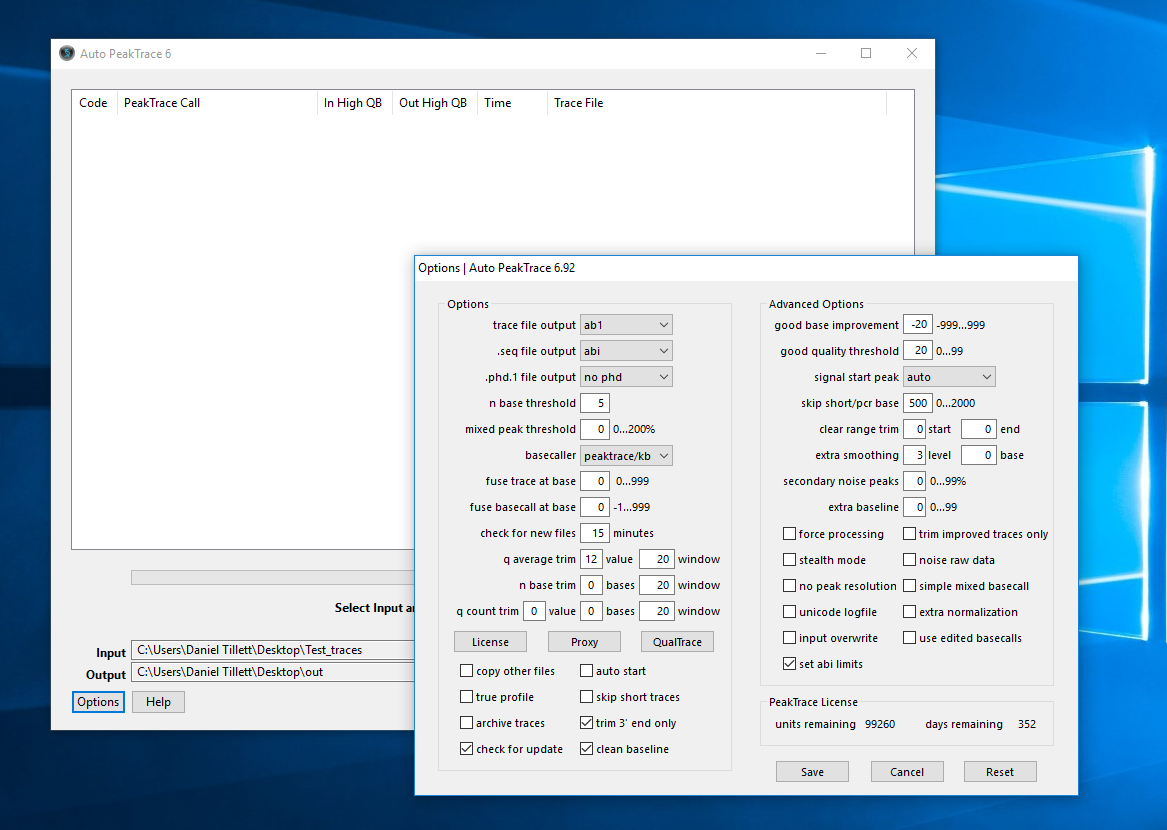The width and height of the screenshot is (1167, 830).
Task: Minimize the Auto PeakTrace 6 window
Action: (821, 54)
